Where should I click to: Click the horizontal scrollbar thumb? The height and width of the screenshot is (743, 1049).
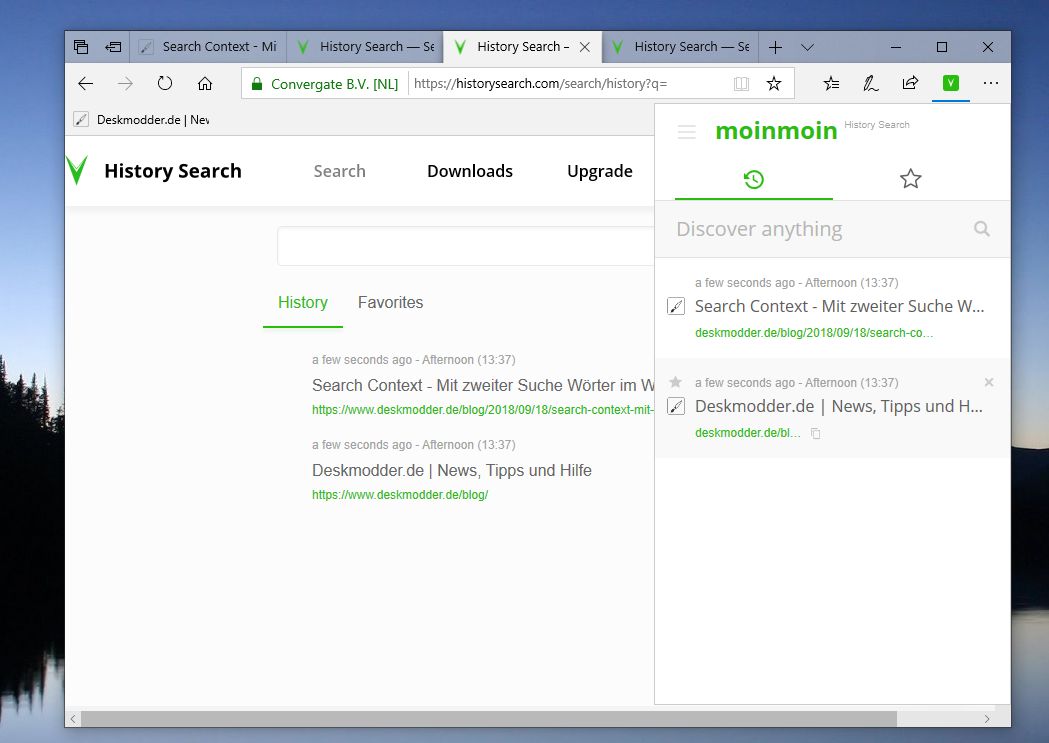(488, 719)
